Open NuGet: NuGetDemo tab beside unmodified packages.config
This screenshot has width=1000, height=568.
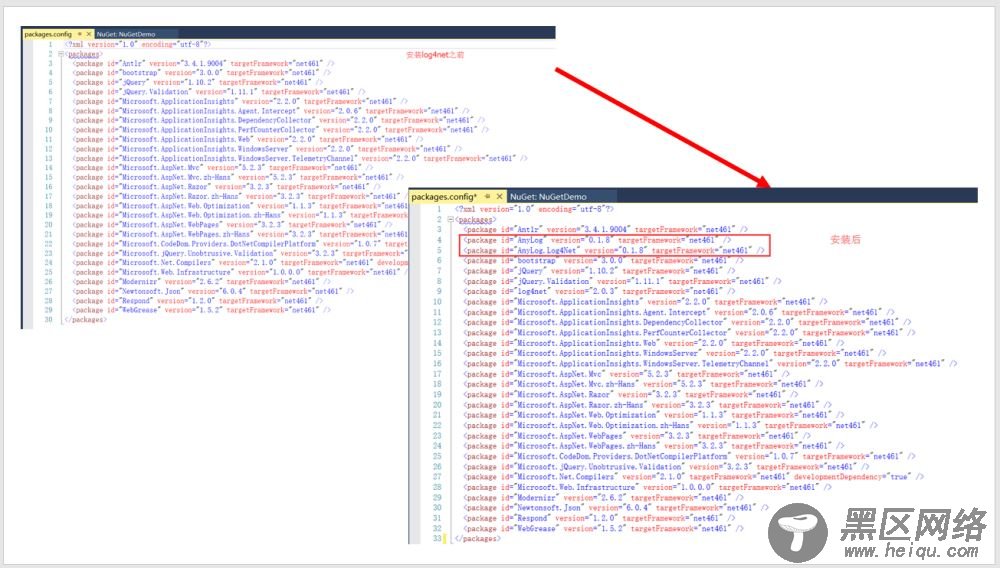click(x=126, y=34)
